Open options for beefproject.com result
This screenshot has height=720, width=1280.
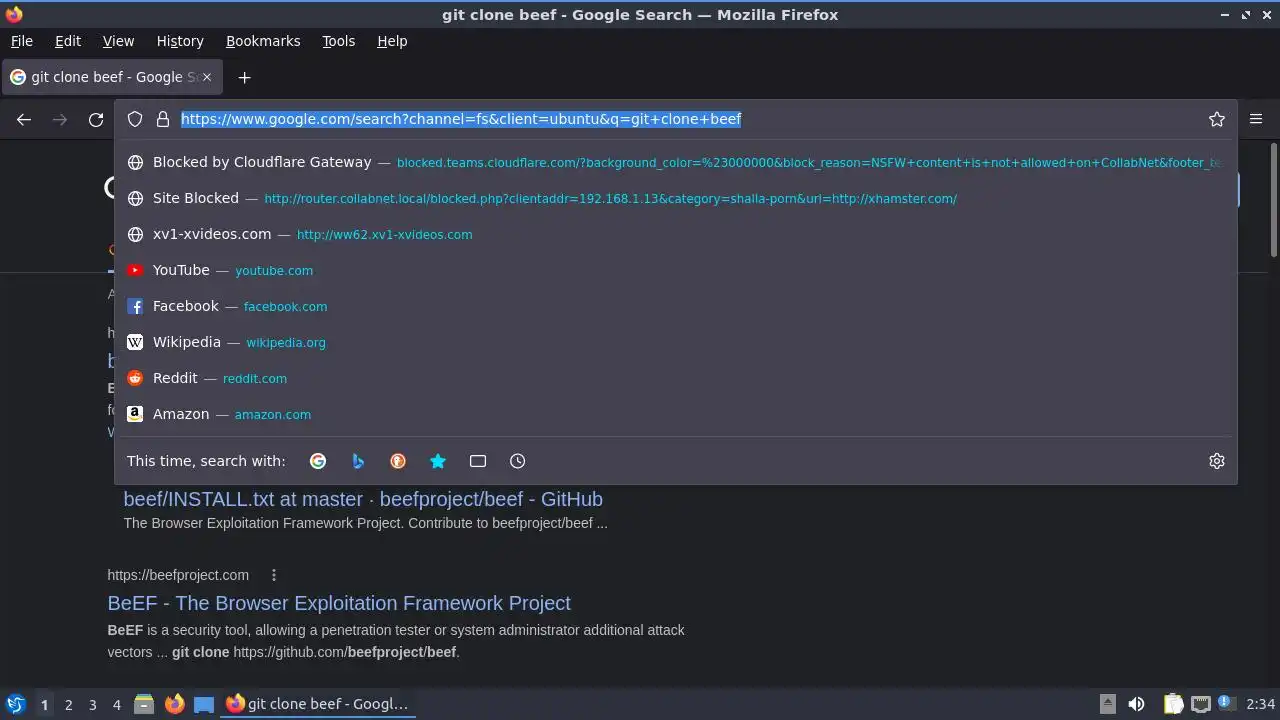(273, 575)
